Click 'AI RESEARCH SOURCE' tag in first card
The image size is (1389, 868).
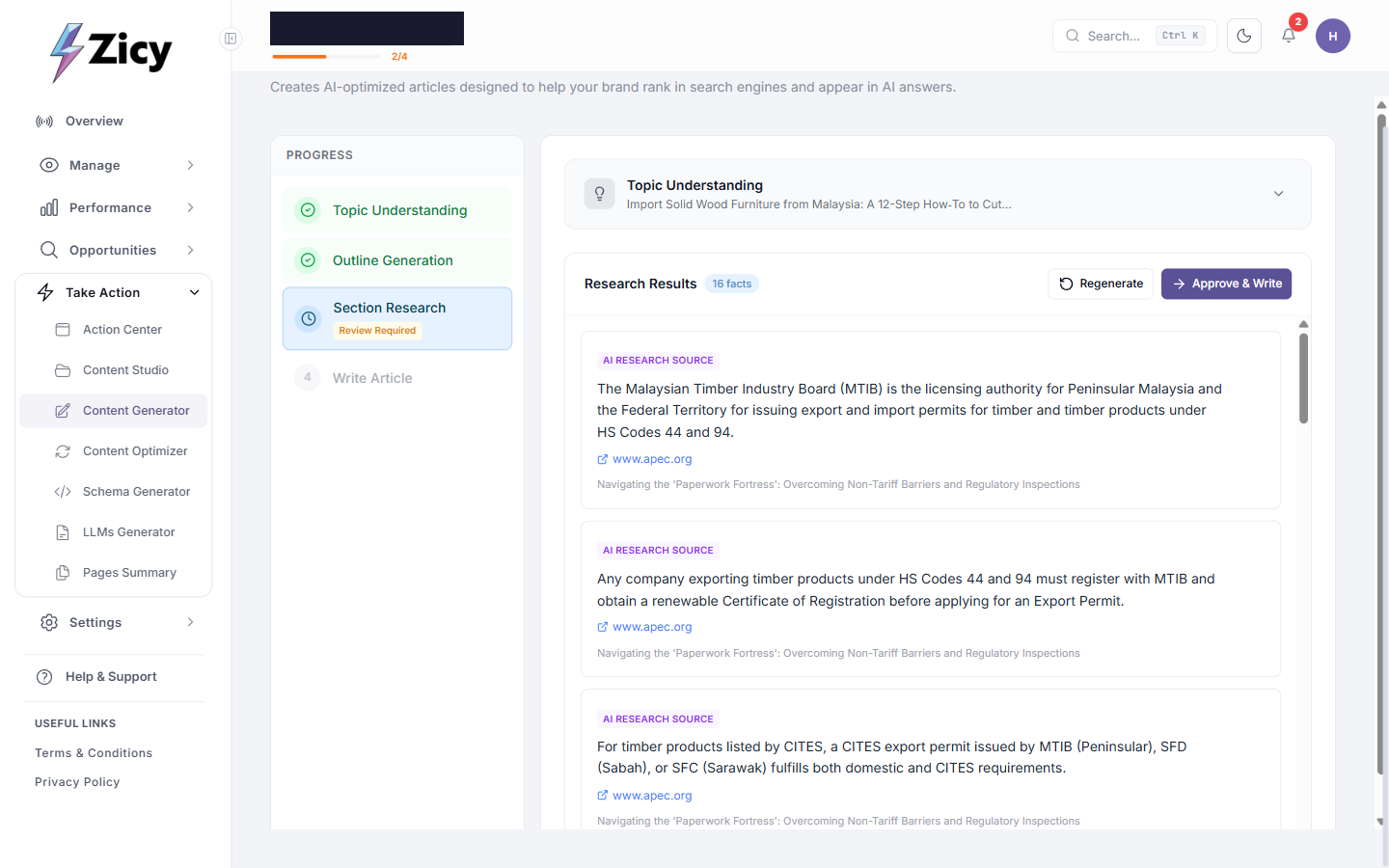point(658,361)
